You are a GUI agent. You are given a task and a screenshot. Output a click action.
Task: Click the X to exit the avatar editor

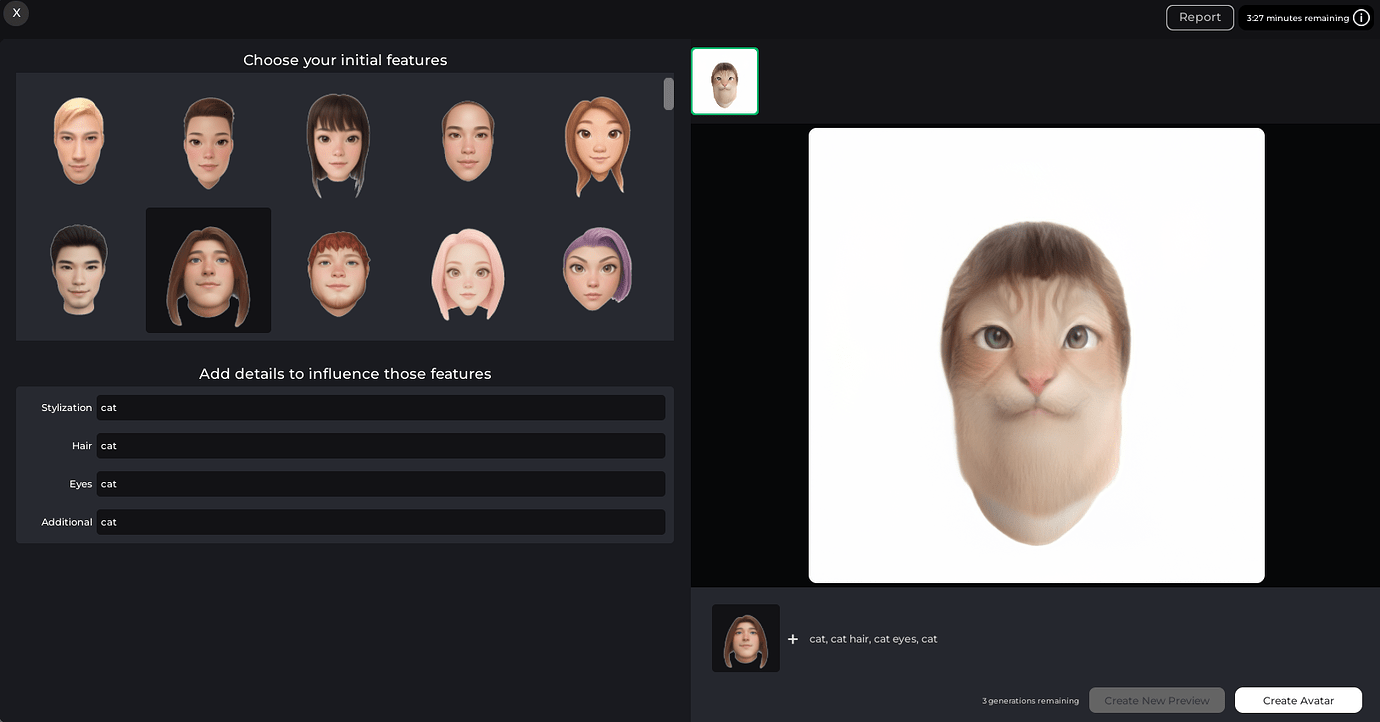click(16, 13)
